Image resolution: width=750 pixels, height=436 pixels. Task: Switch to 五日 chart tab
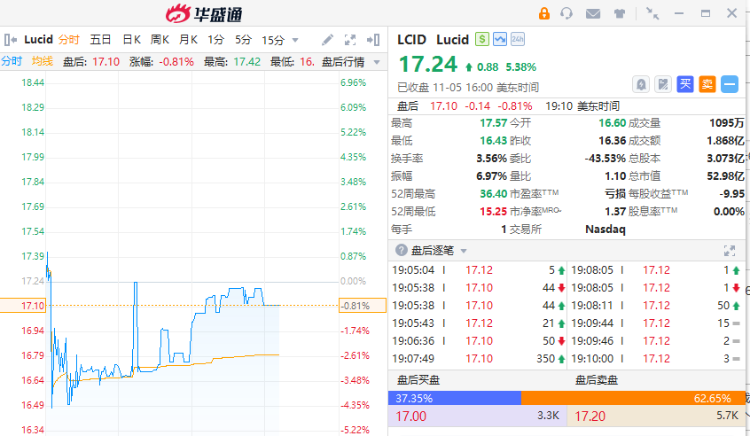pyautogui.click(x=100, y=40)
